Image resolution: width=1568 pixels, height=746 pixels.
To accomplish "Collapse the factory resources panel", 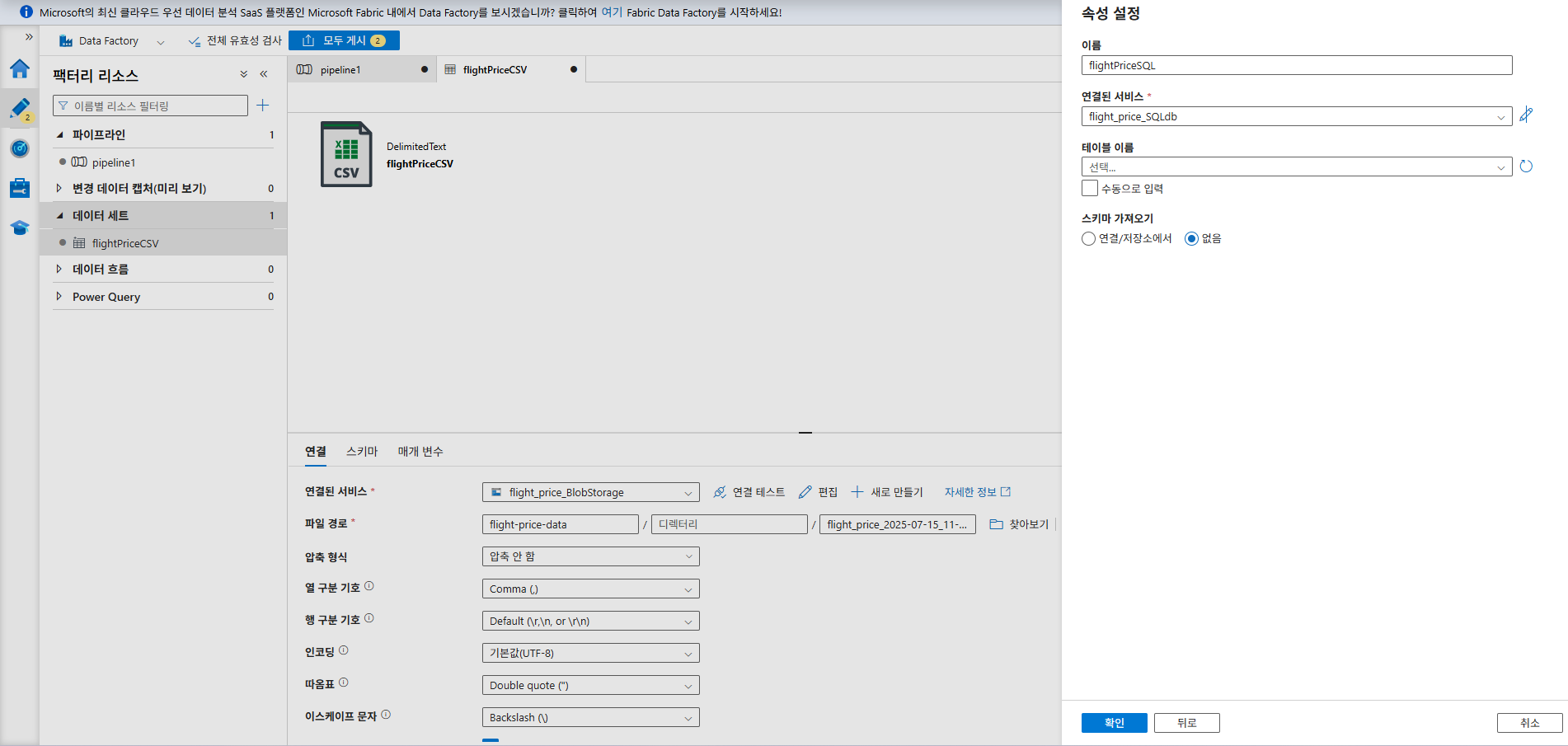I will pos(264,74).
